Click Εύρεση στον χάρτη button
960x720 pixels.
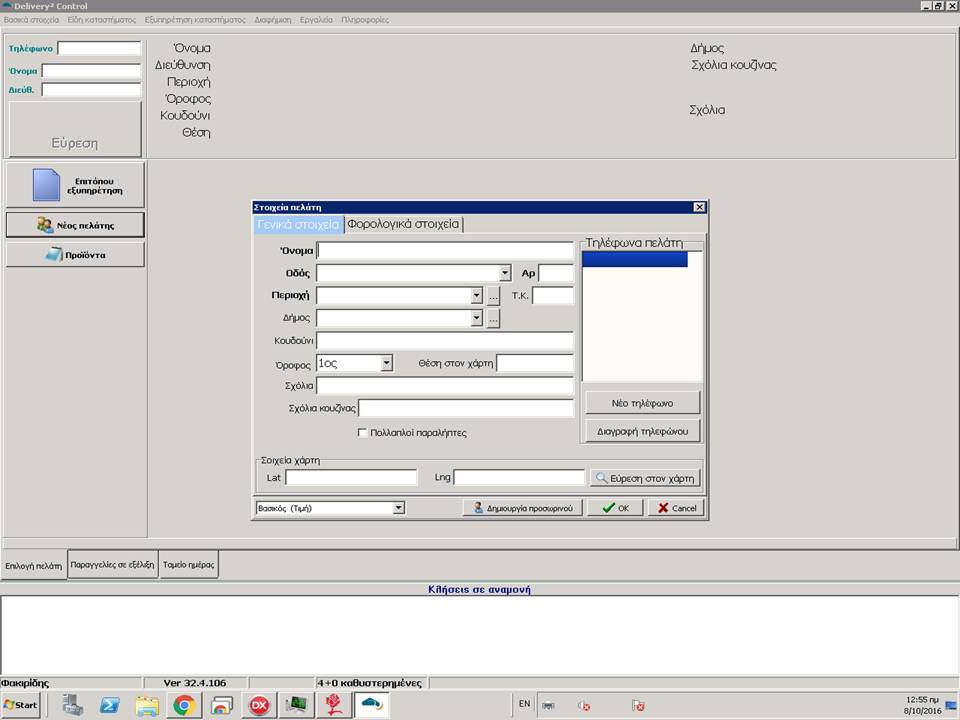645,478
